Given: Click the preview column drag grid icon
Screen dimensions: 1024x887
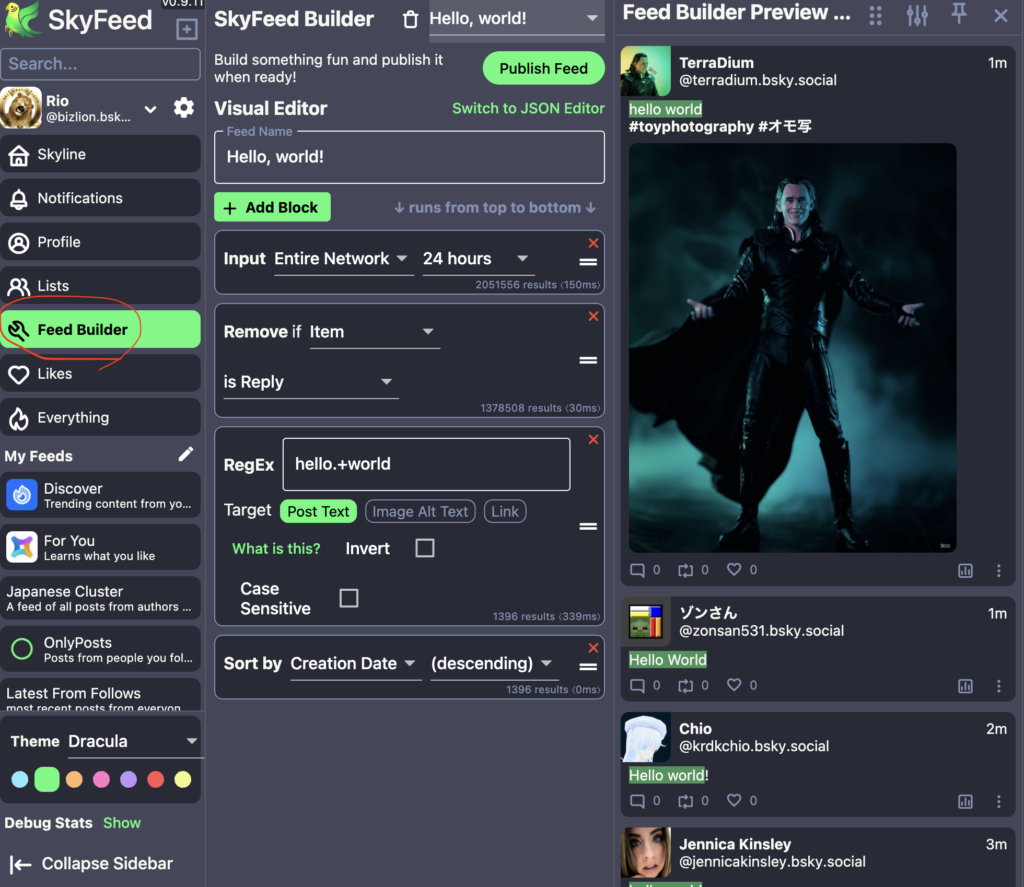Looking at the screenshot, I should [876, 15].
